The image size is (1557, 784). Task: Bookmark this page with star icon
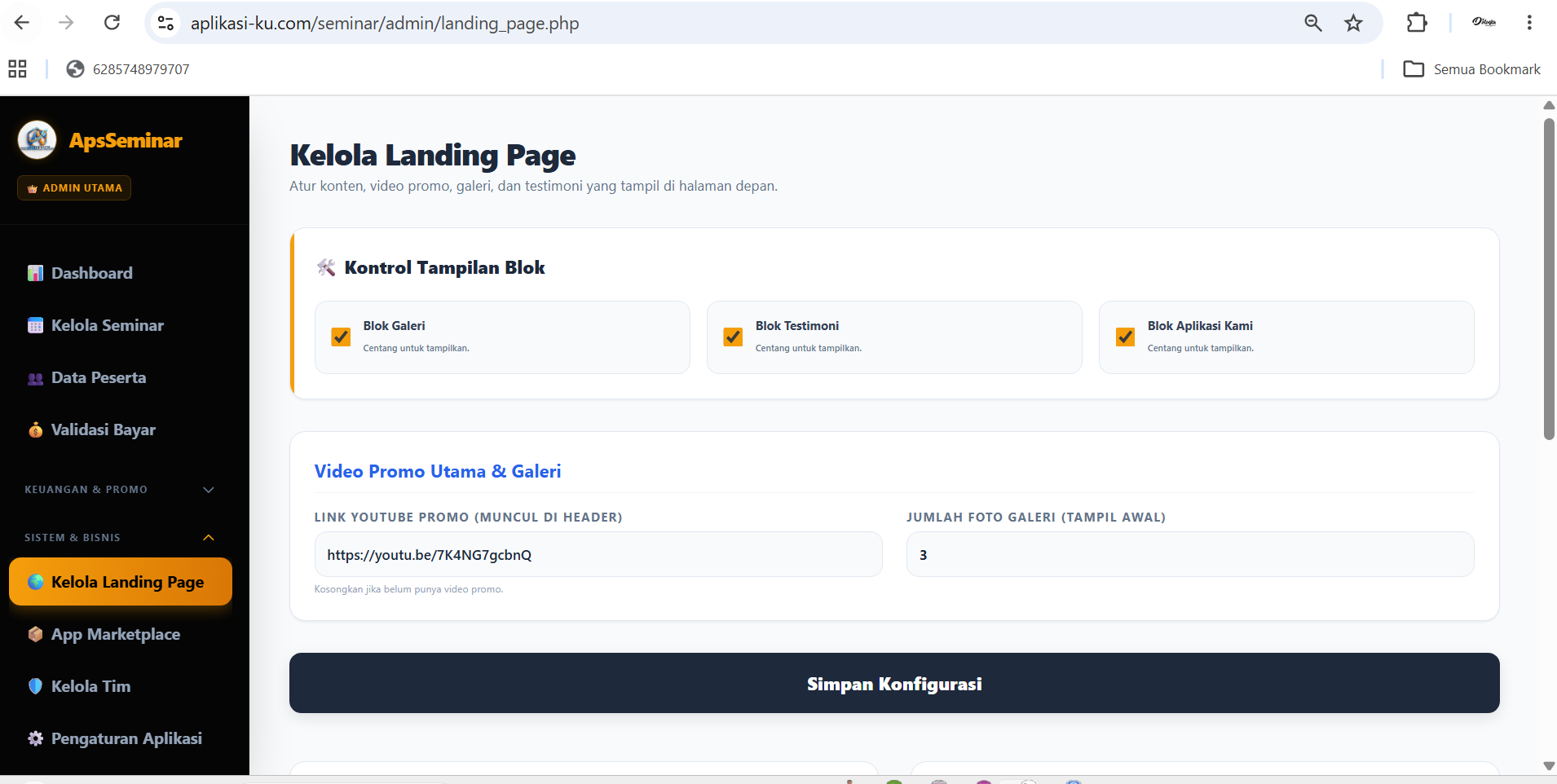(1353, 23)
